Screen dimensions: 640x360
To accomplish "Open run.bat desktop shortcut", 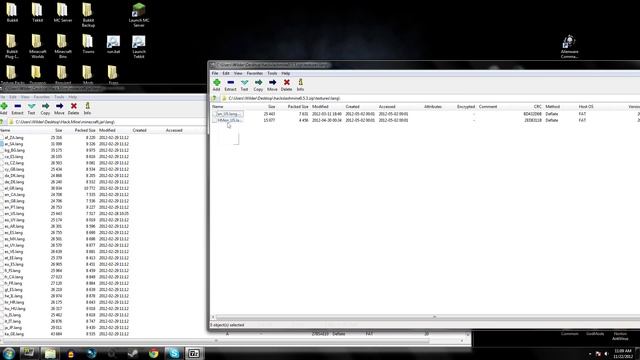I will tap(113, 45).
